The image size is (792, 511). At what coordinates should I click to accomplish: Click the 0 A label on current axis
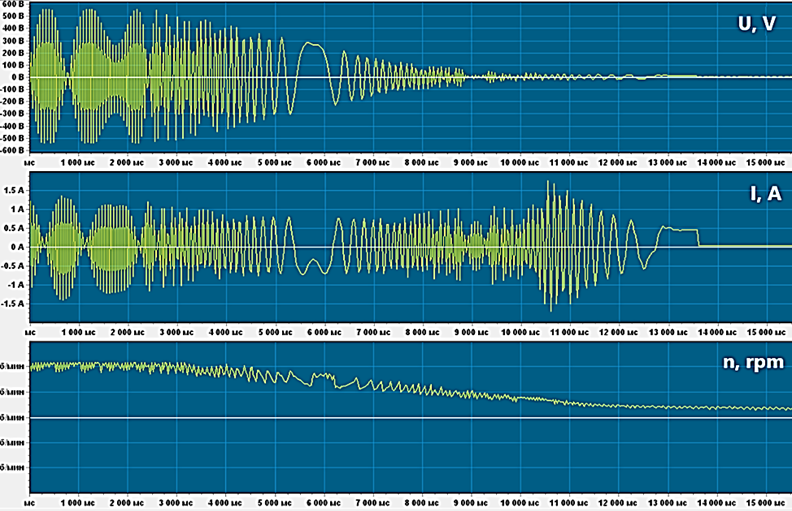[17, 246]
